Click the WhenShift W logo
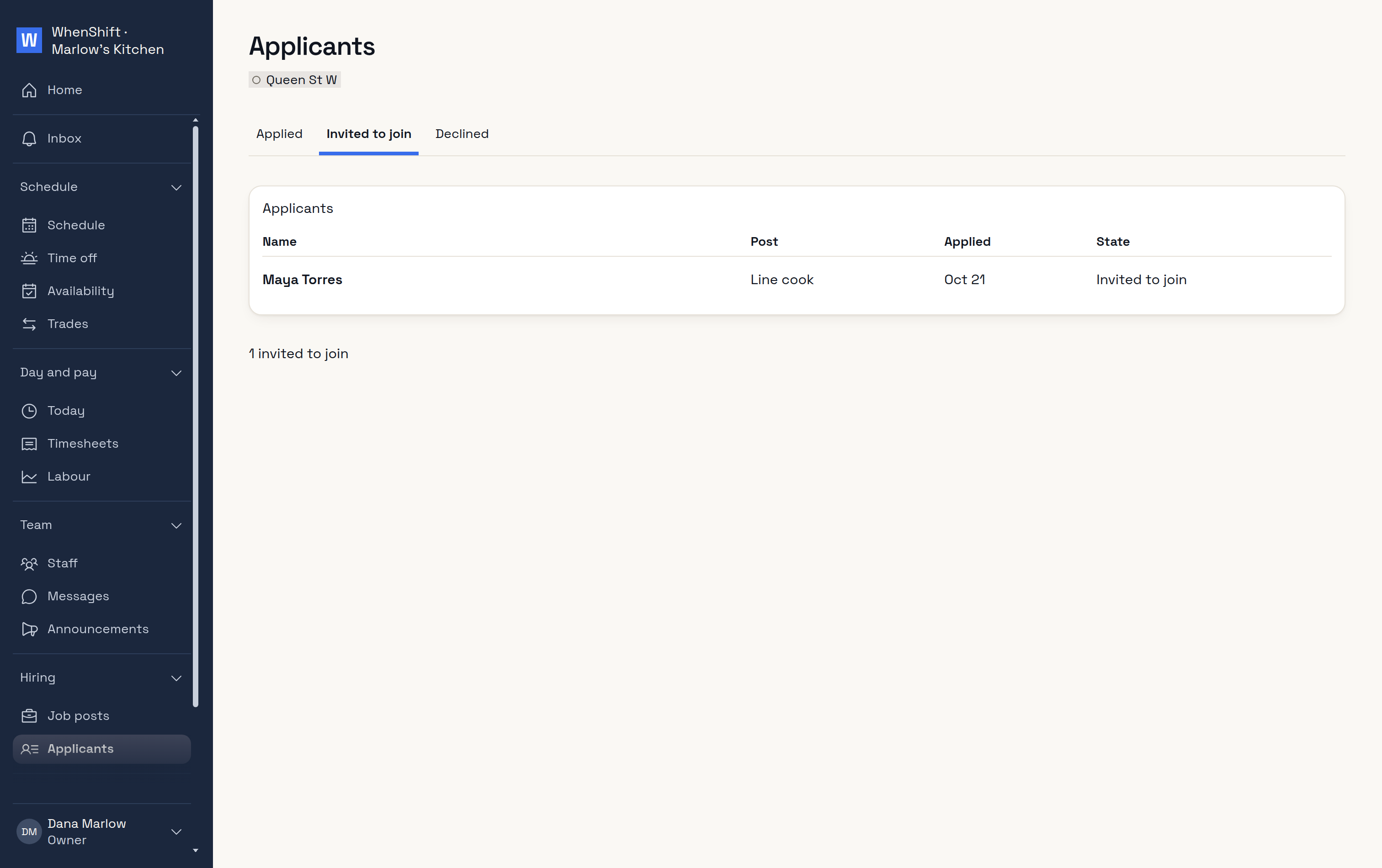Screen dimensions: 1382x868 pos(29,40)
